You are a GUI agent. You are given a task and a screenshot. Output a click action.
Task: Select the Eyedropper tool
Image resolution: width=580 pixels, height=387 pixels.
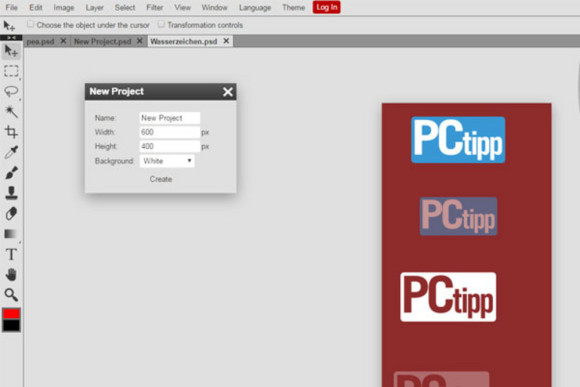point(11,152)
